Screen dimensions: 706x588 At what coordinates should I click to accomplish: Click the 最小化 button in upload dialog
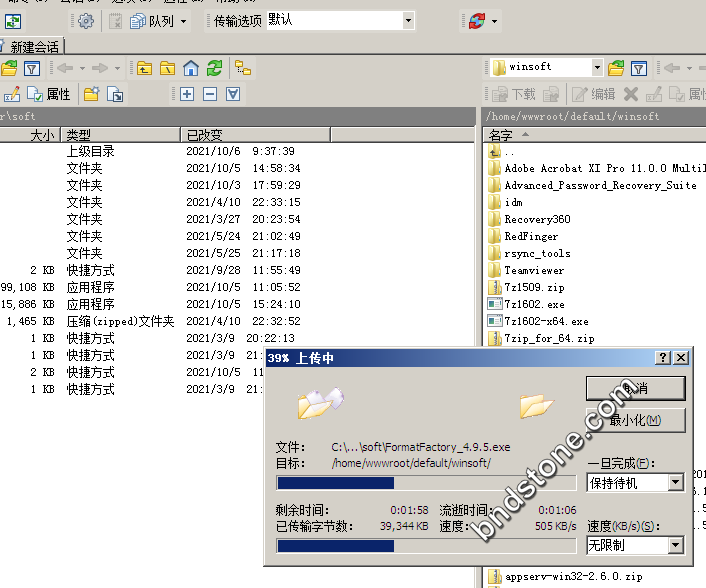[635, 421]
